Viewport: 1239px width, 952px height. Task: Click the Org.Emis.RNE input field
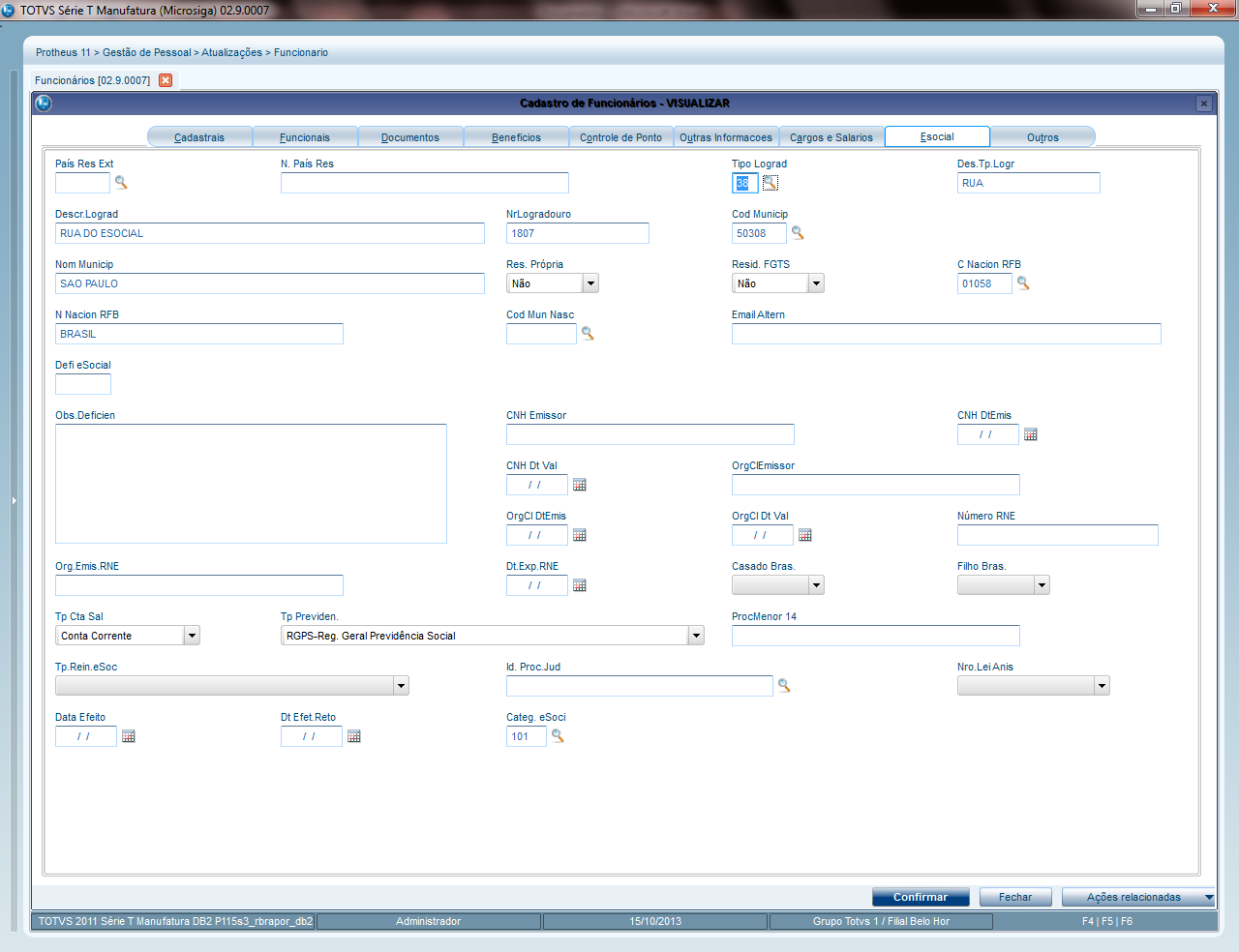click(x=199, y=585)
